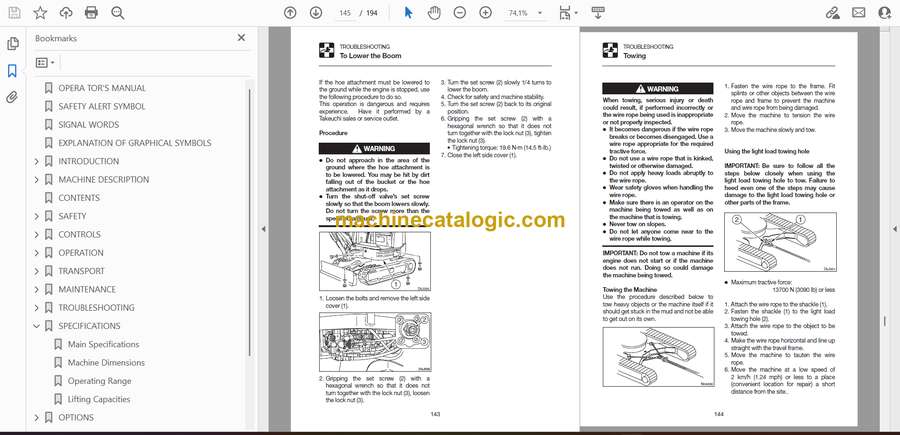Expand the OPTIONS bookmark
This screenshot has height=435, width=900.
(x=37, y=418)
